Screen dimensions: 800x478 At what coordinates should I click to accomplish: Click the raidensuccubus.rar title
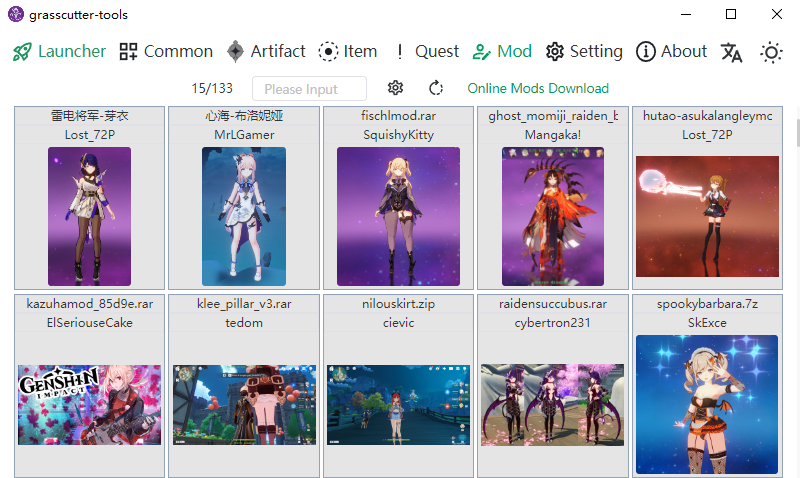pos(553,304)
